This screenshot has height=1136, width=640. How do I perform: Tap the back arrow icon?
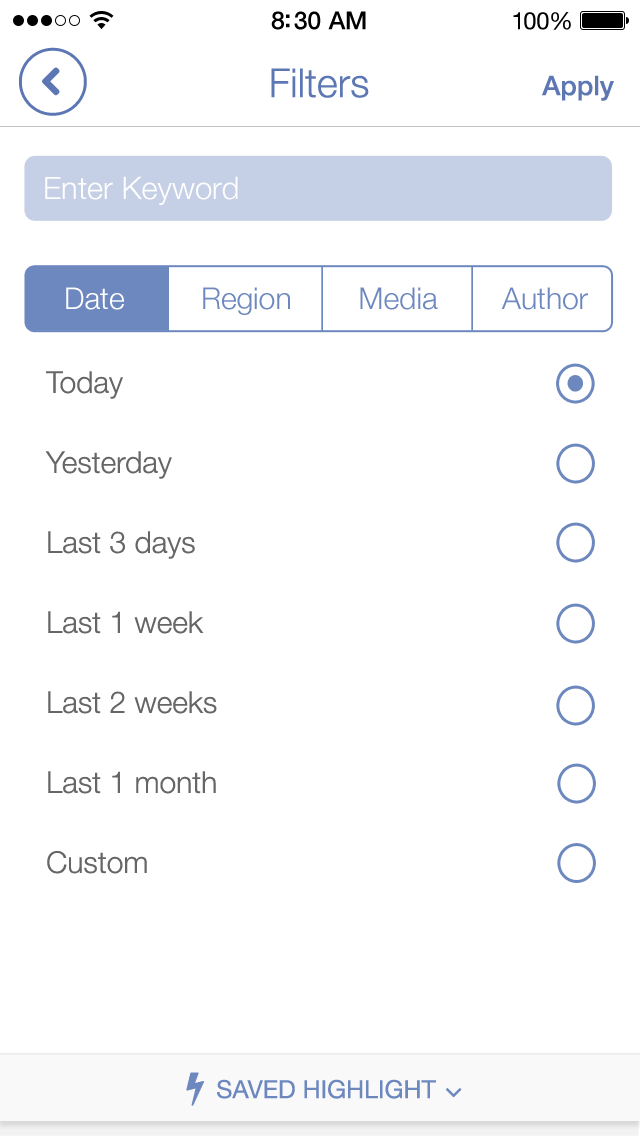[x=53, y=83]
